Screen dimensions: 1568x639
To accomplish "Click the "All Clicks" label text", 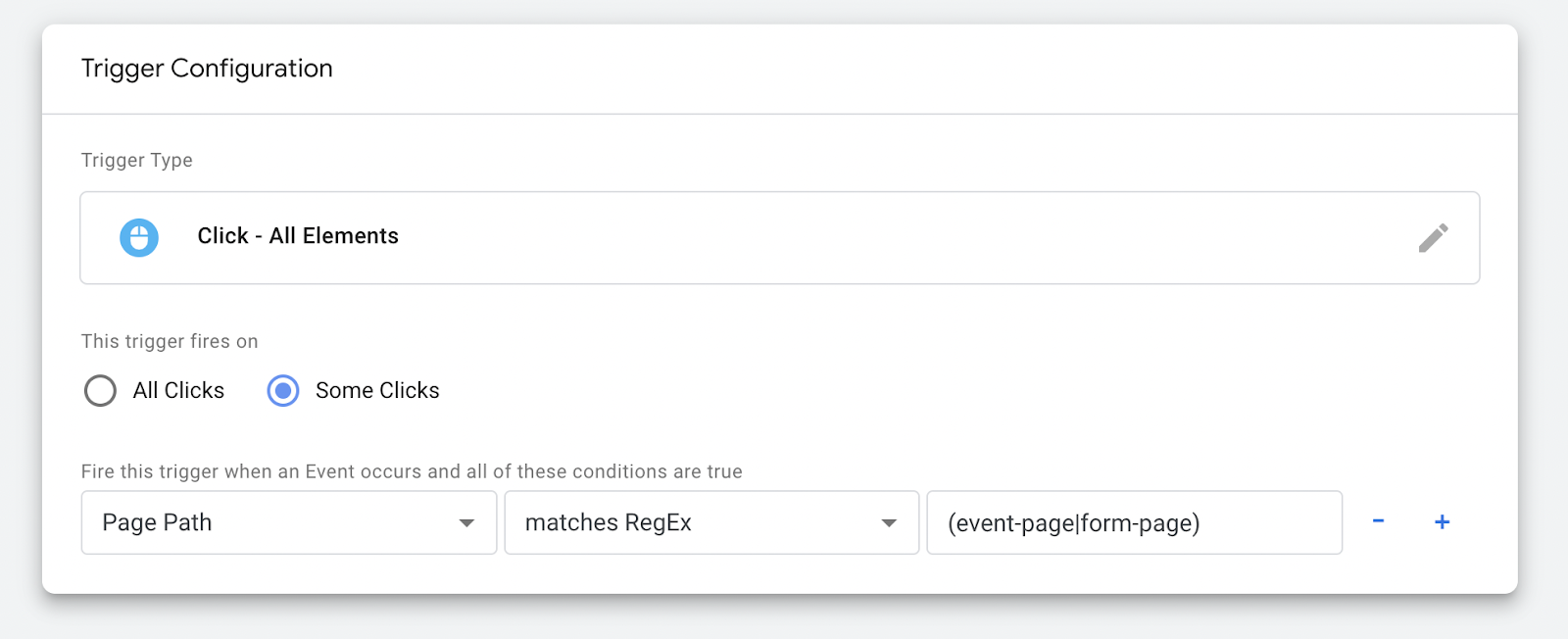I will (178, 390).
